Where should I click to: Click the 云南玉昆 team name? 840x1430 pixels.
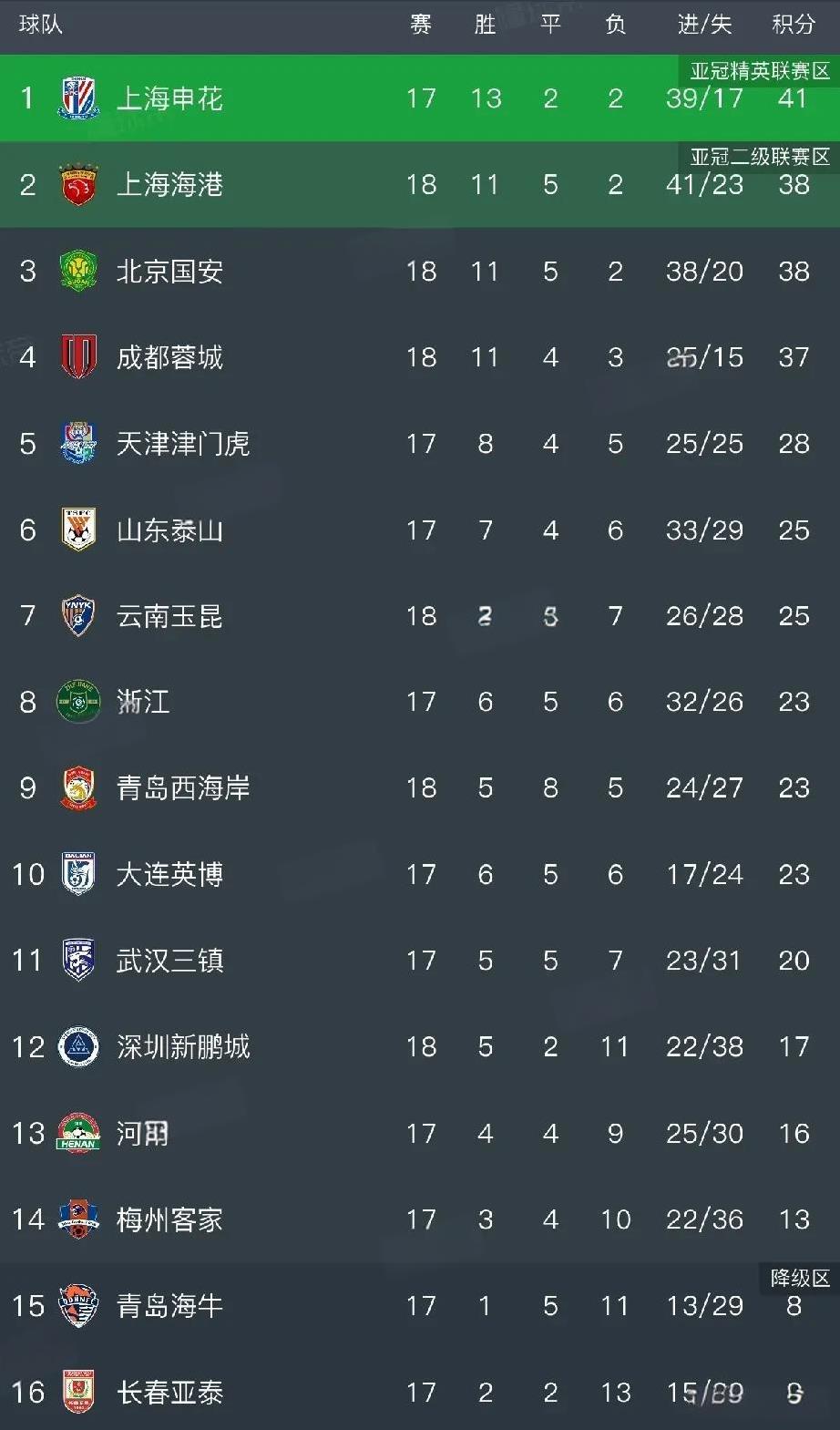169,616
